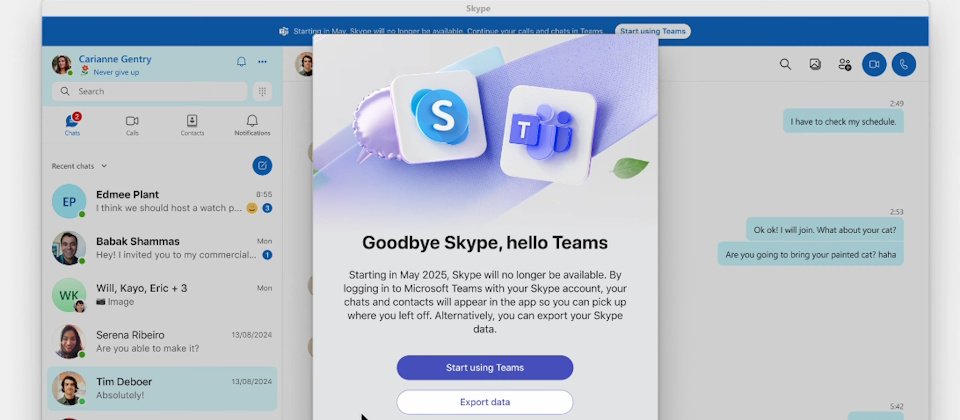Click the unread badge on Babak Shammas's chat
Image resolution: width=960 pixels, height=420 pixels.
coord(267,255)
